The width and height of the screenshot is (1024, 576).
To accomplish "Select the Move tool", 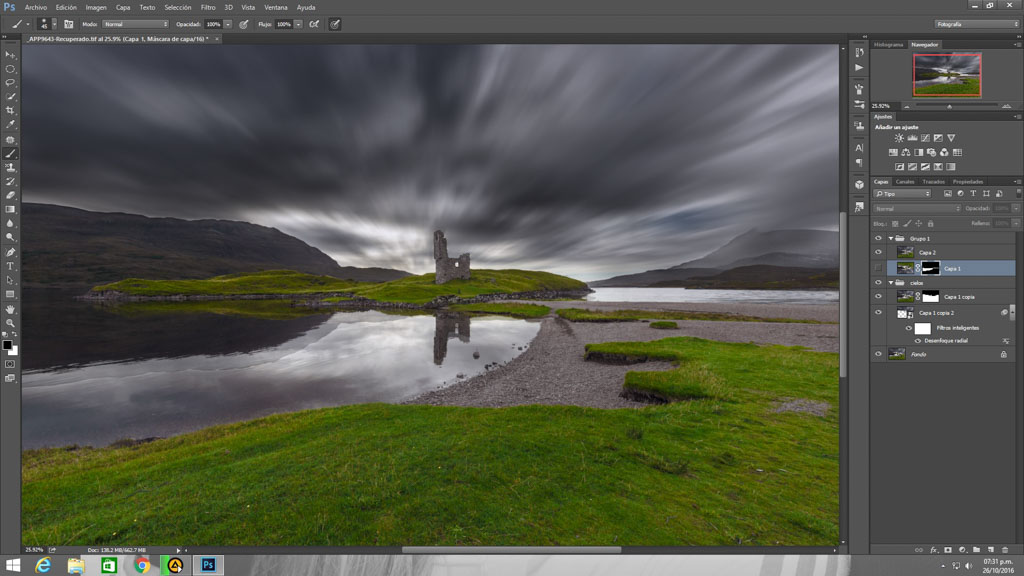I will [x=10, y=55].
